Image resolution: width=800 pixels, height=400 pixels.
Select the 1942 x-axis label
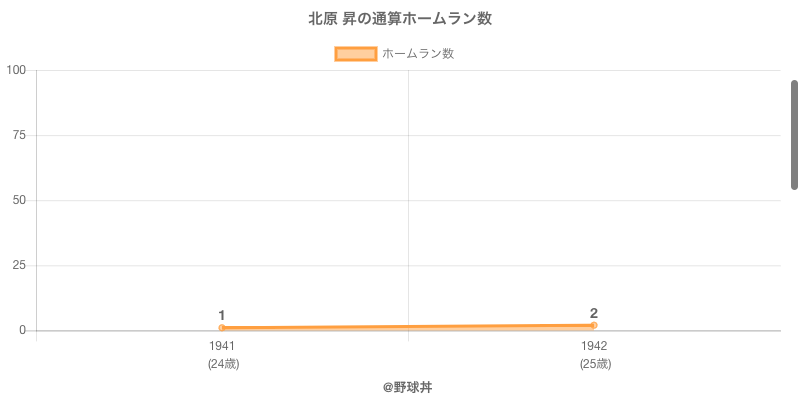click(x=594, y=346)
